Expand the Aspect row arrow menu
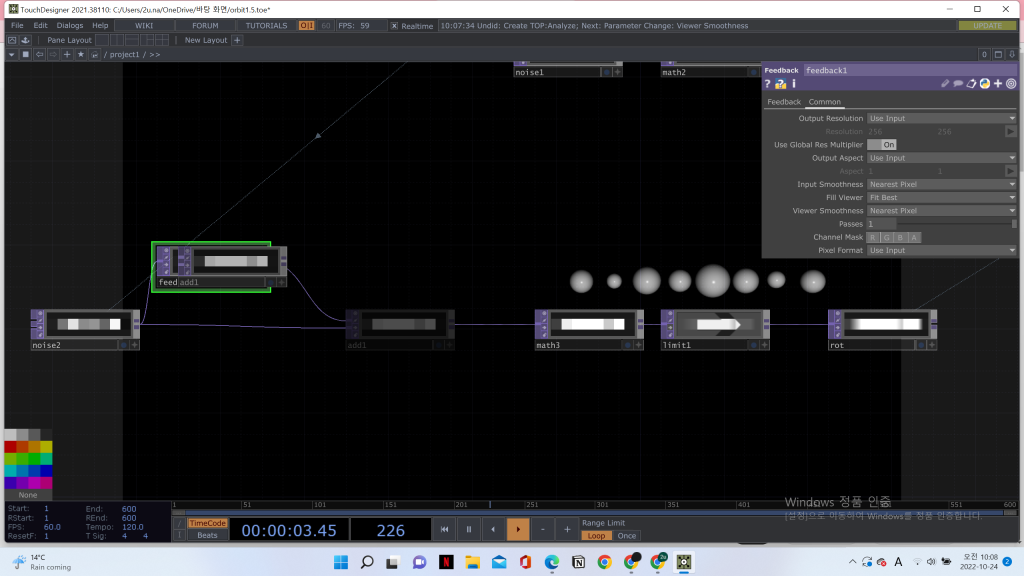Image resolution: width=1024 pixels, height=576 pixels. tap(1010, 171)
